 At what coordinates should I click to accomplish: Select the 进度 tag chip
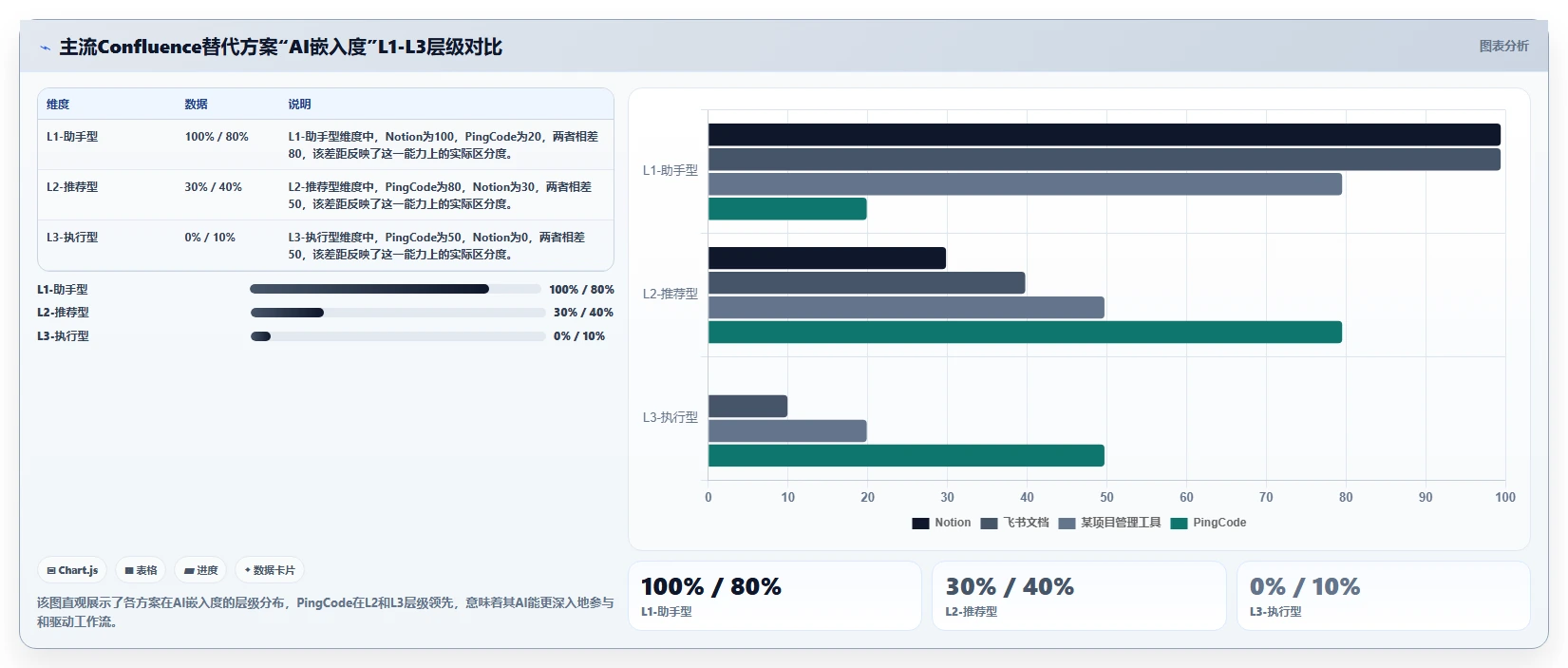tap(200, 570)
